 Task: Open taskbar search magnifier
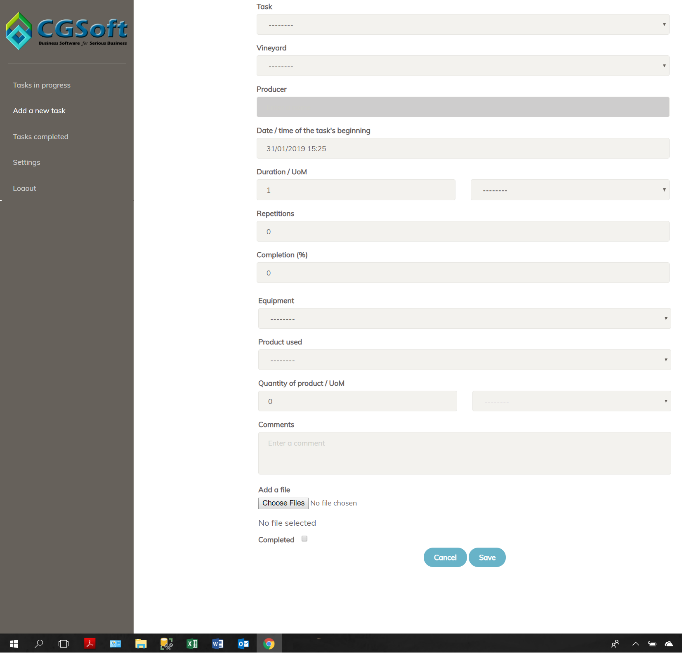pos(39,644)
